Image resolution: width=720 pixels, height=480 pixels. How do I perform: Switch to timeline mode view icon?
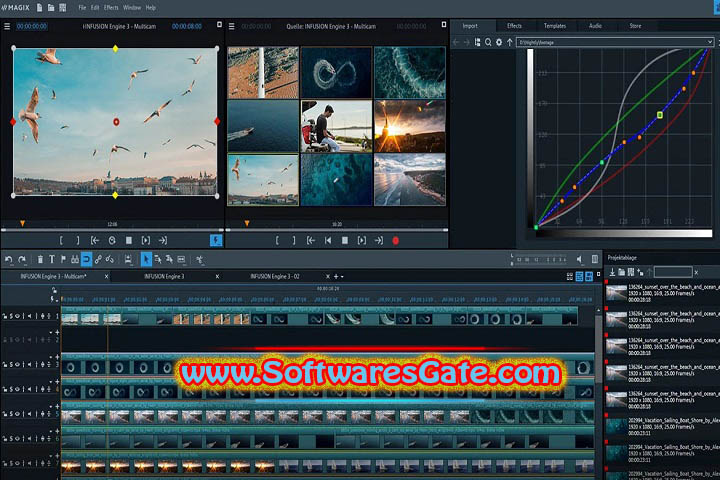pyautogui.click(x=579, y=277)
